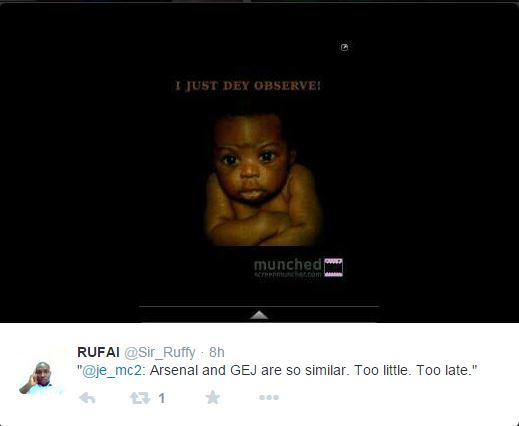The image size is (519, 426).
Task: Open RUFAI's profile picture
Action: 40,378
